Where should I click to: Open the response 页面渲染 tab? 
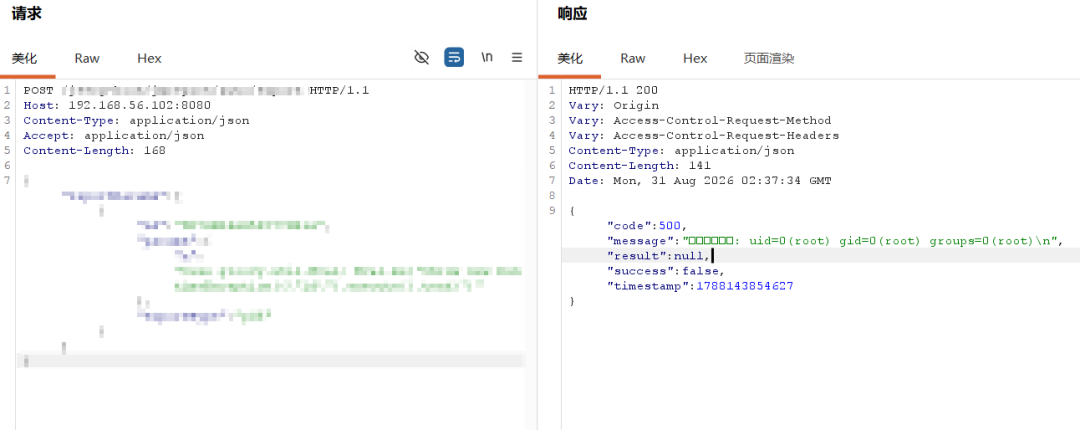(x=769, y=59)
